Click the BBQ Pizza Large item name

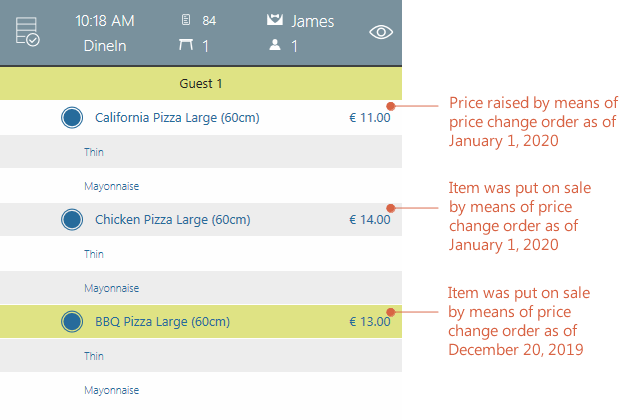(x=162, y=322)
